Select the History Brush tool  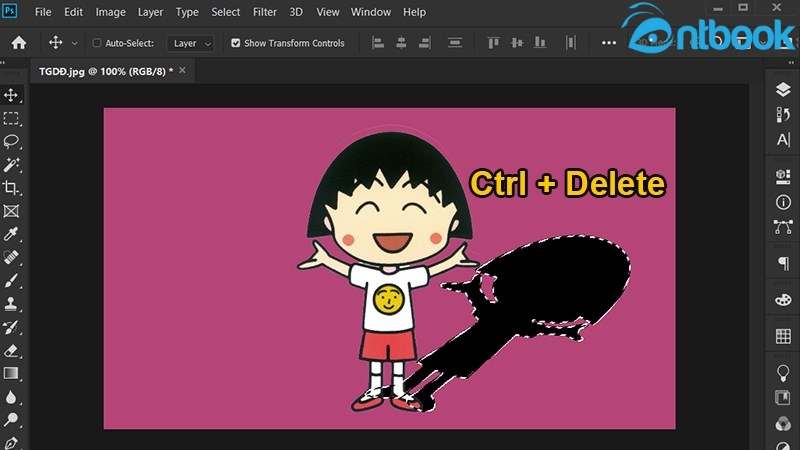click(x=11, y=327)
